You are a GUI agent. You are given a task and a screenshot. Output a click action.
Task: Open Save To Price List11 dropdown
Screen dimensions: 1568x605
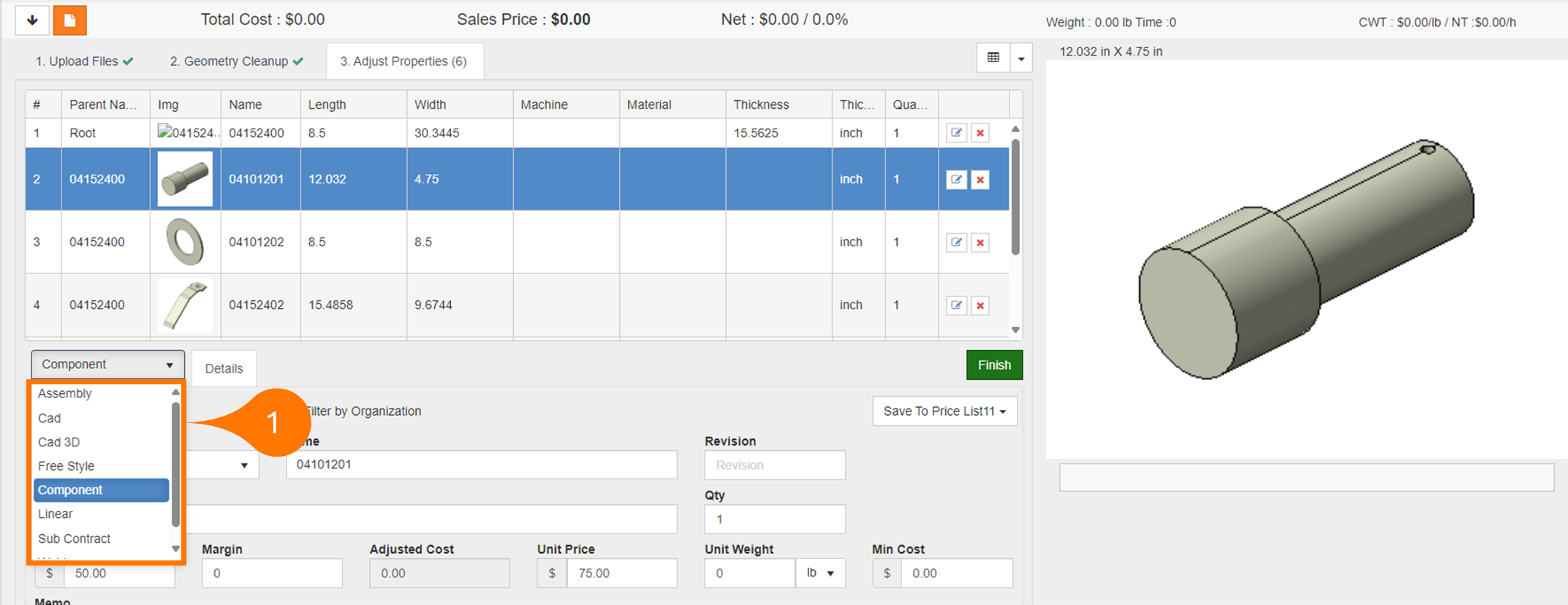pyautogui.click(x=944, y=411)
